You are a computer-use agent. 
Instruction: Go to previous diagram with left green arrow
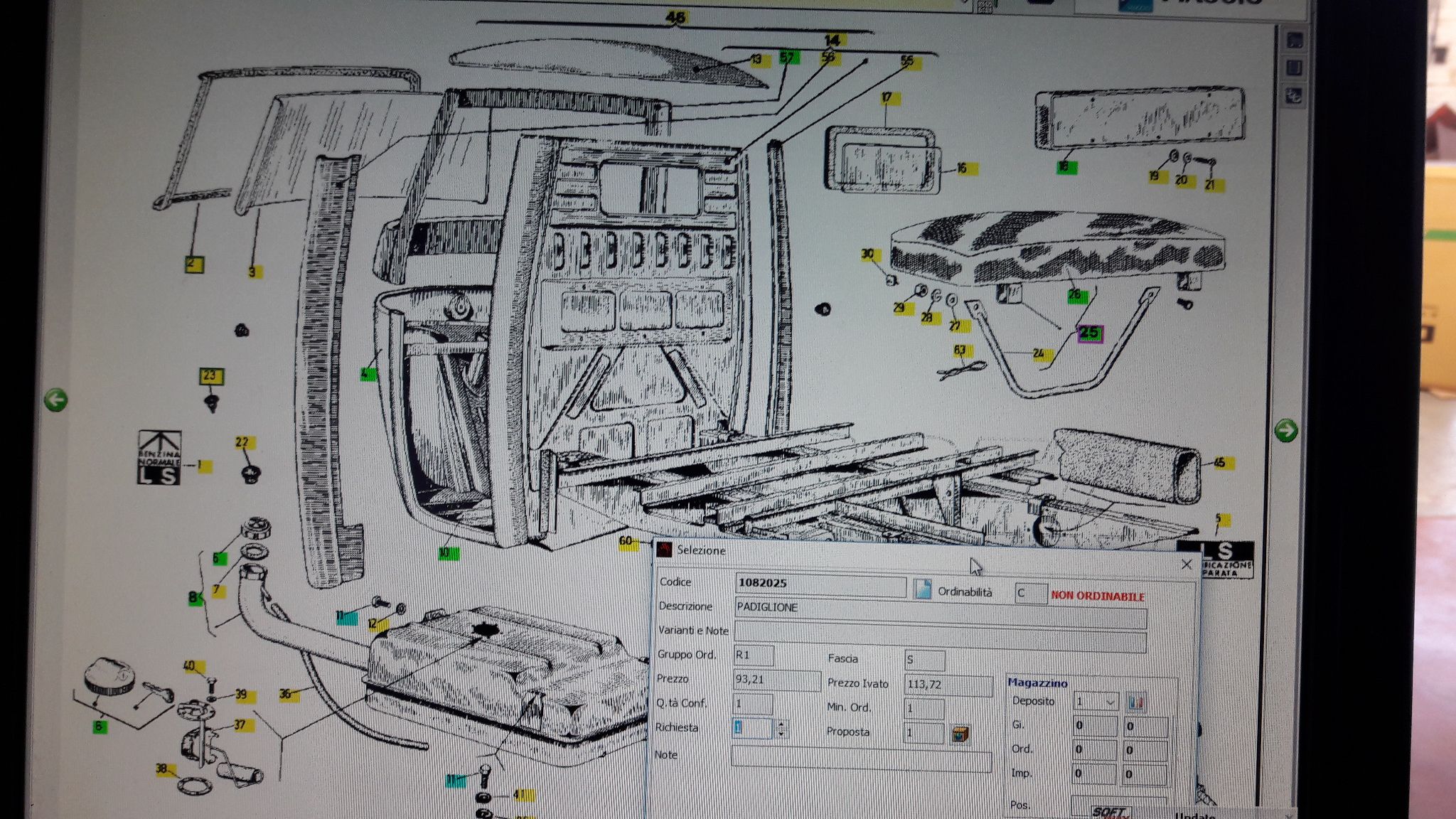[55, 400]
